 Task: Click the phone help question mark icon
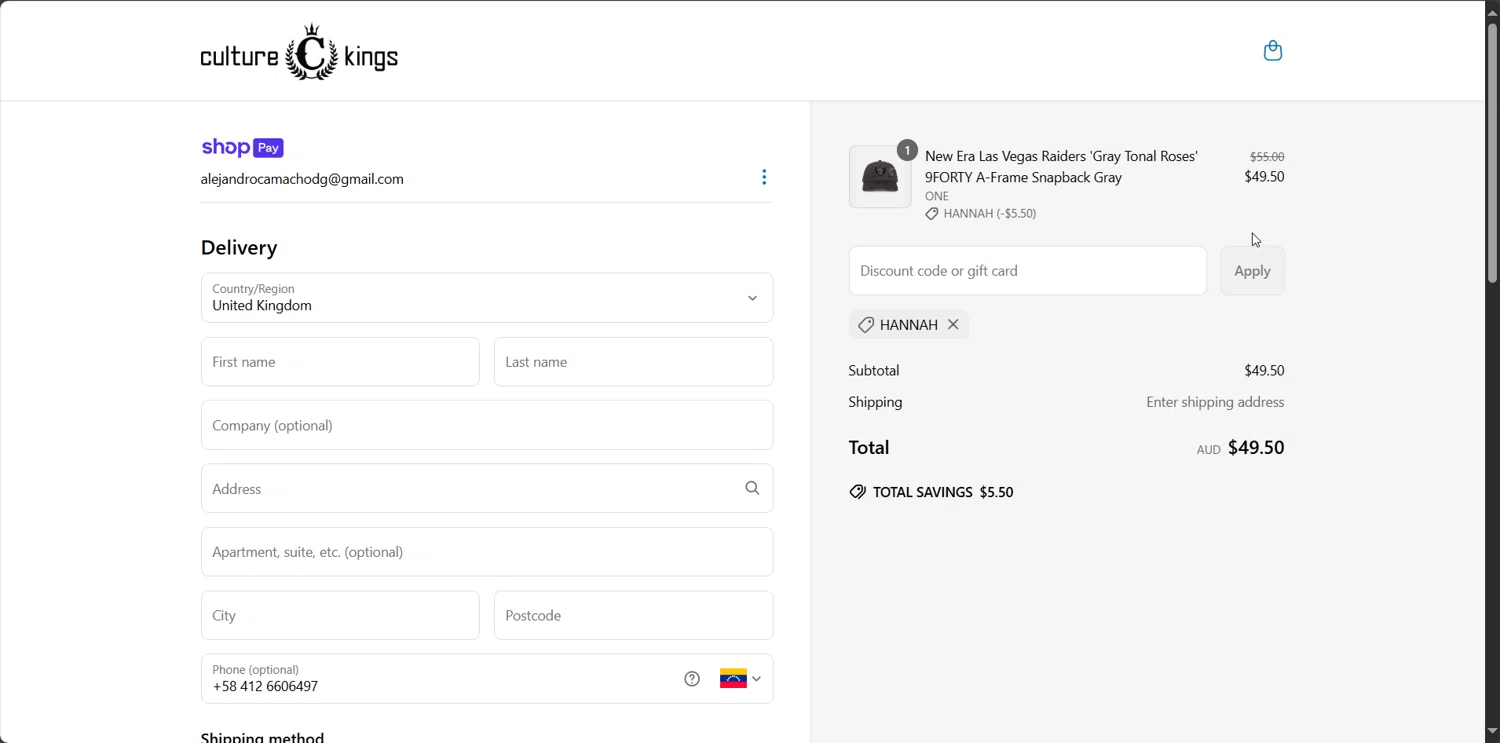point(692,679)
